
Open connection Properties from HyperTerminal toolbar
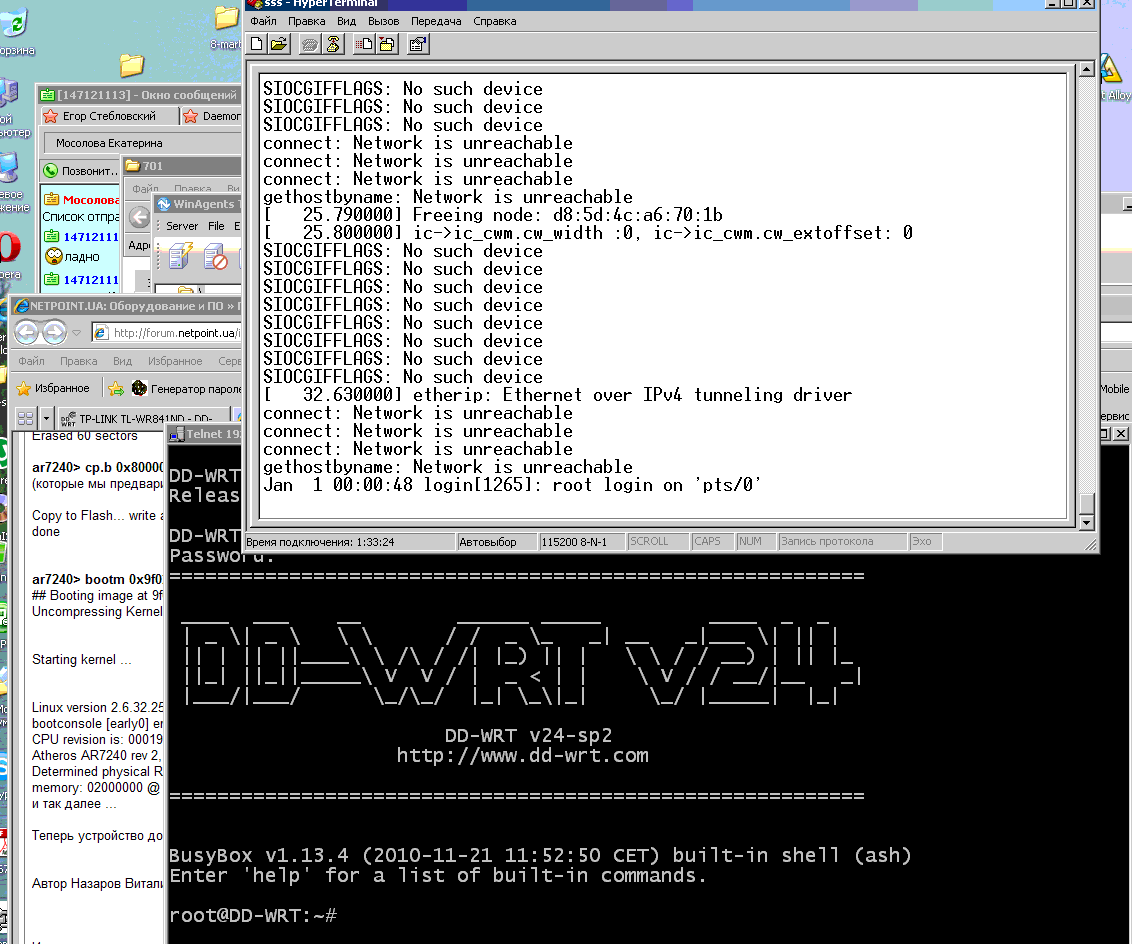tap(418, 43)
